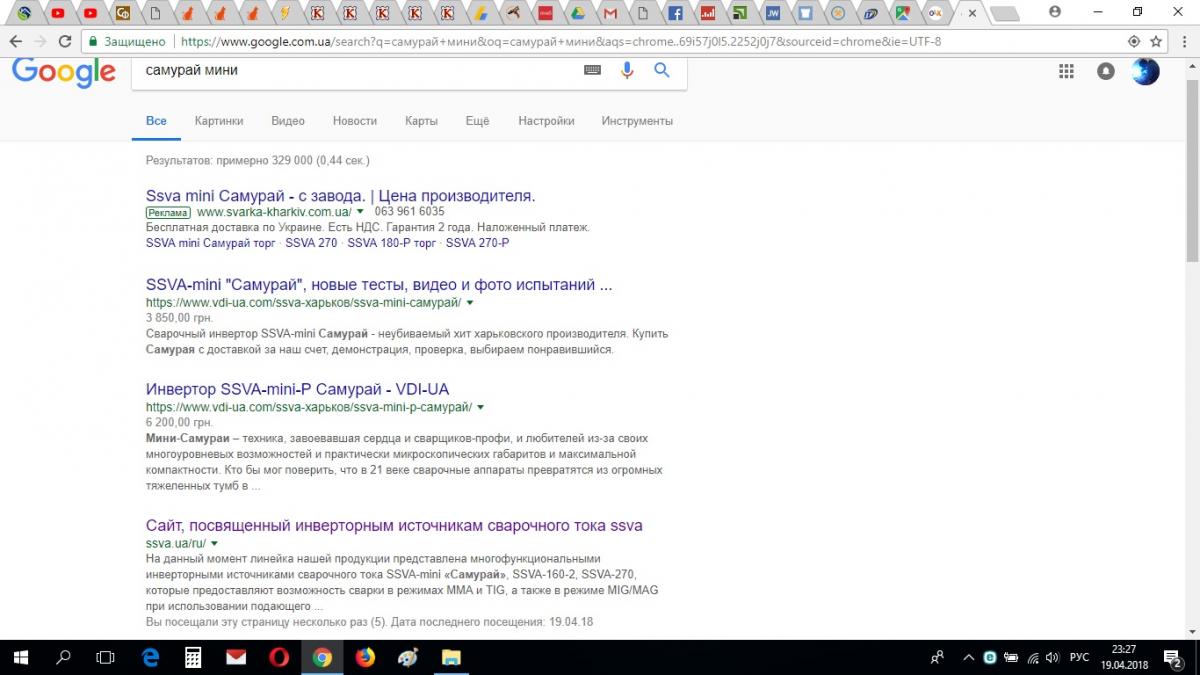Screen dimensions: 1200x675
Task: Switch to the Картинки tab
Action: coord(219,121)
